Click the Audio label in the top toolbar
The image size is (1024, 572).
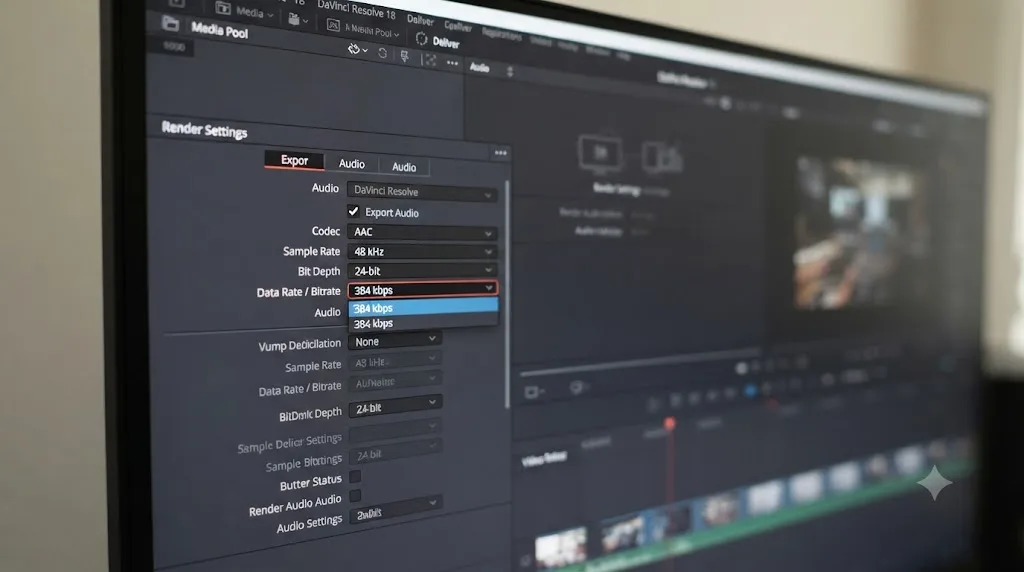click(x=479, y=67)
